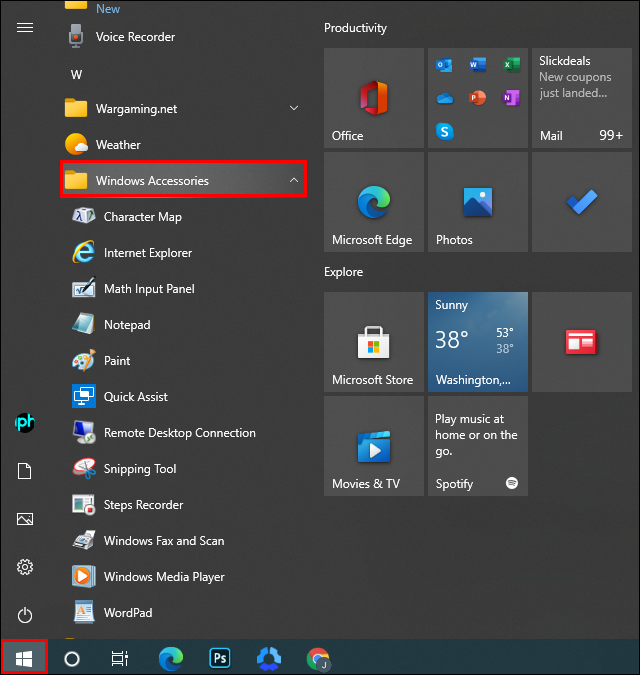The height and width of the screenshot is (675, 640).
Task: Open Internet Explorer
Action: [183, 253]
